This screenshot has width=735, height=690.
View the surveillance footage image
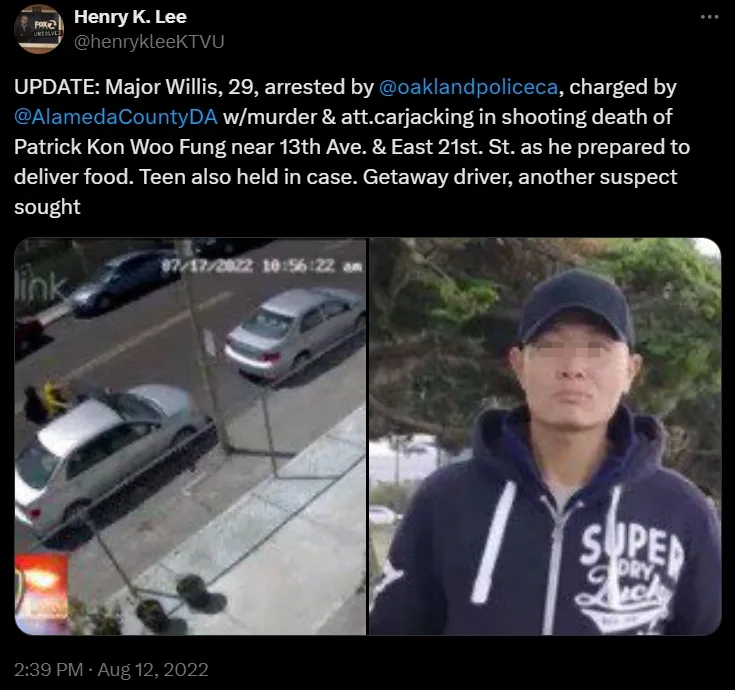190,436
